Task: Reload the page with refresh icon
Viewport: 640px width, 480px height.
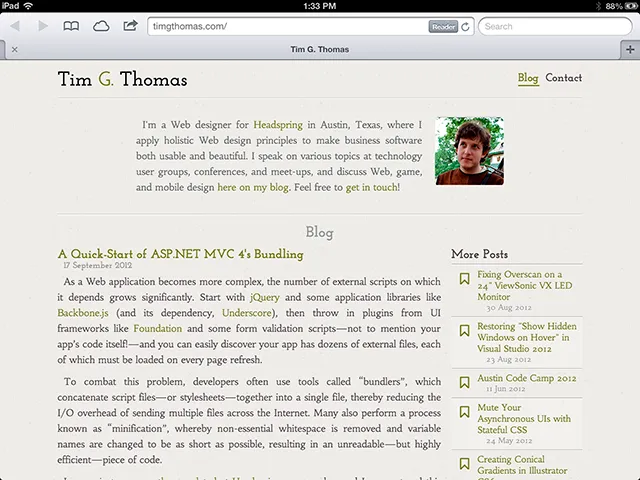Action: [x=465, y=27]
